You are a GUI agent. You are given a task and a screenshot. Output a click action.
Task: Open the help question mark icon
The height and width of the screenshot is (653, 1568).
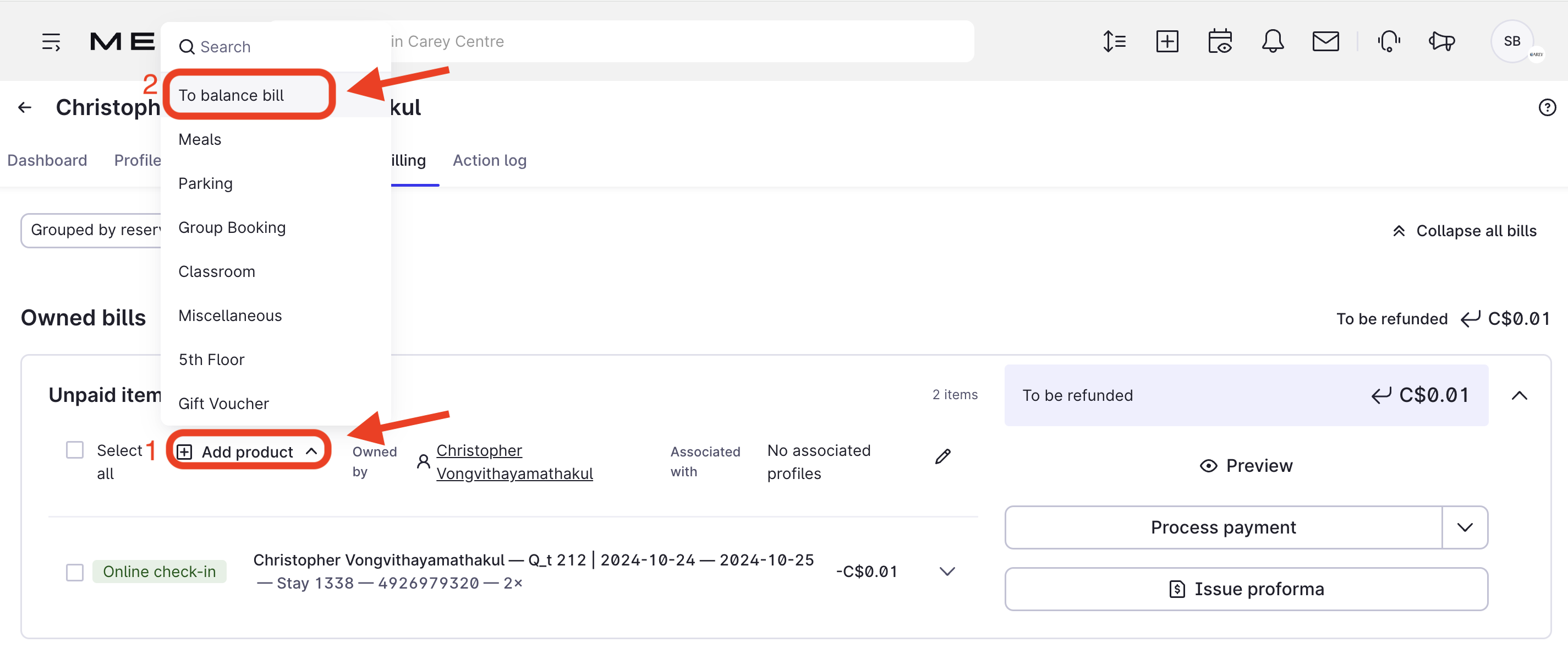coord(1547,108)
